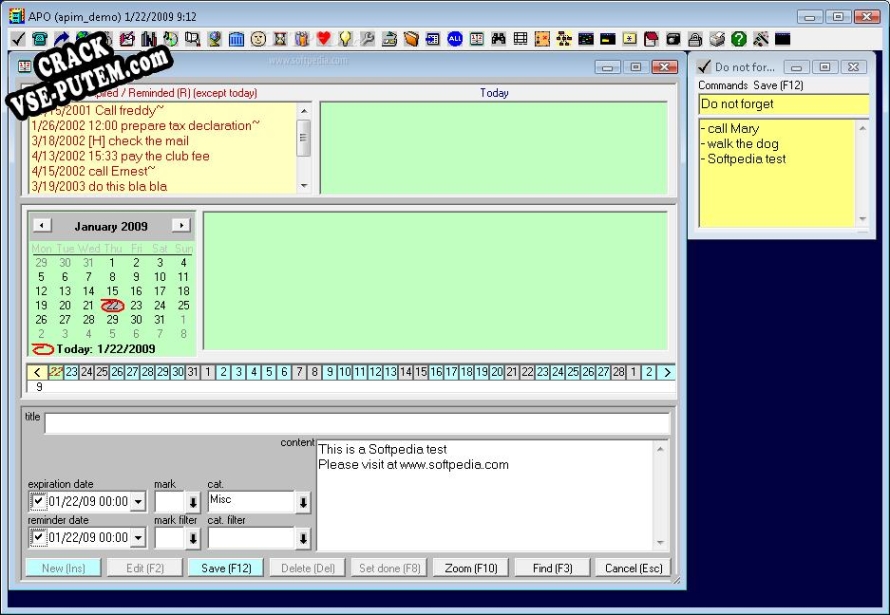Click the Find (F3) button
The image size is (890, 615).
(x=552, y=568)
